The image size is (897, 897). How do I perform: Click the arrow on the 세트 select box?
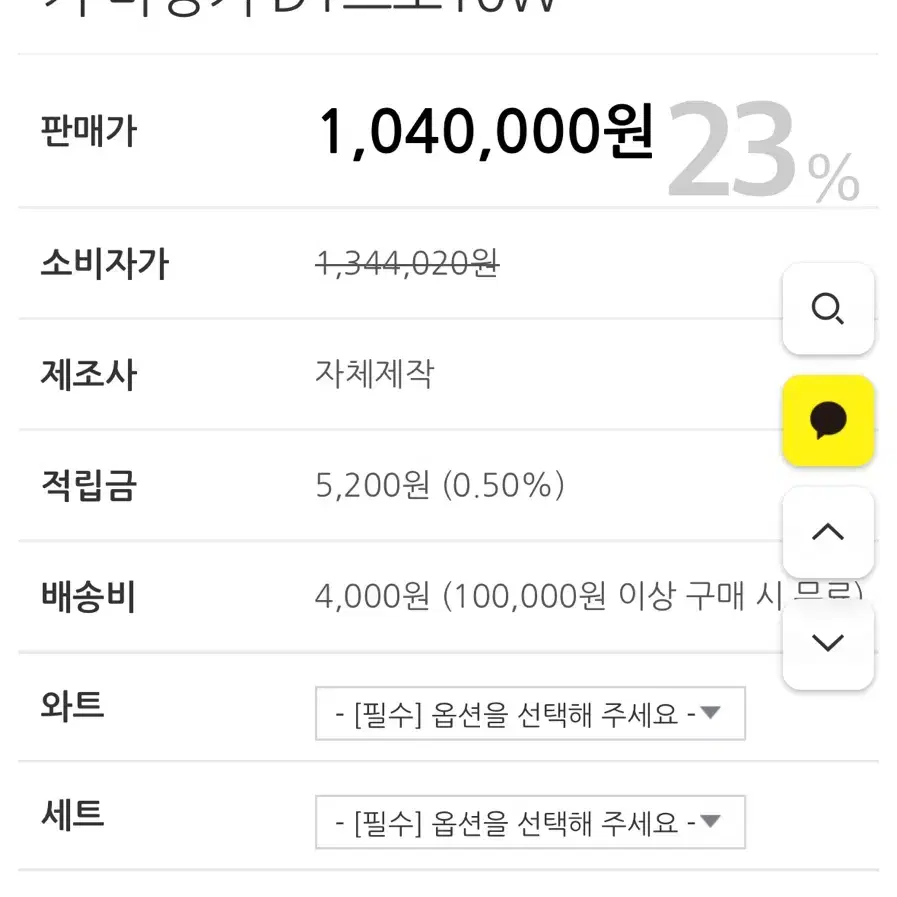pyautogui.click(x=711, y=821)
